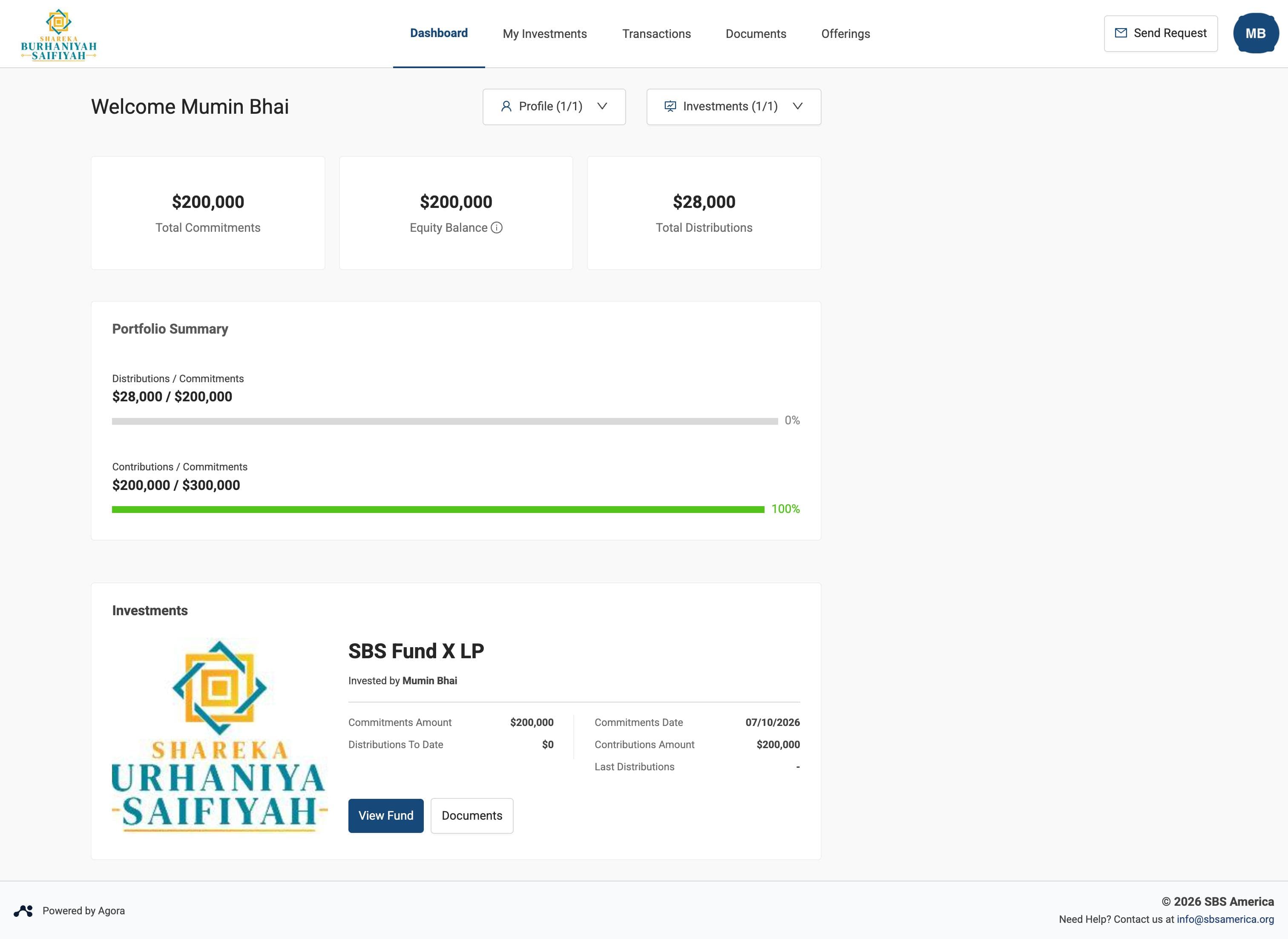Image resolution: width=1288 pixels, height=939 pixels.
Task: Click the $28,000 / $200,000 value
Action: [172, 397]
